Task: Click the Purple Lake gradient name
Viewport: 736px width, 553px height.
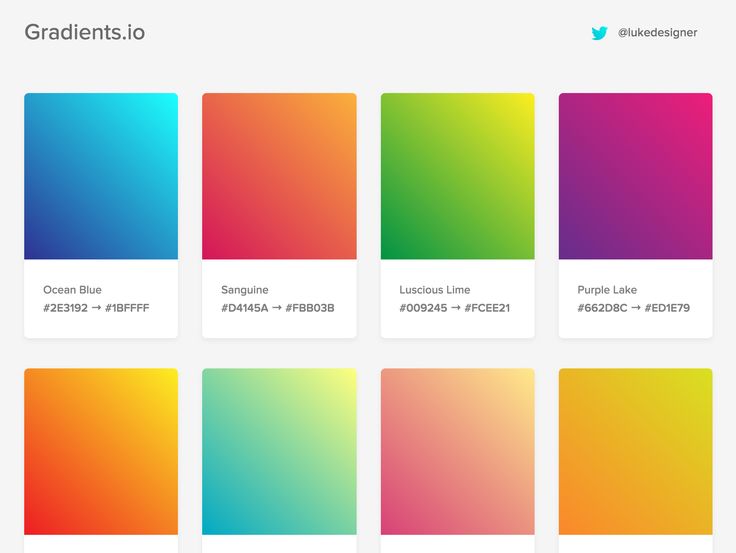Action: click(607, 290)
